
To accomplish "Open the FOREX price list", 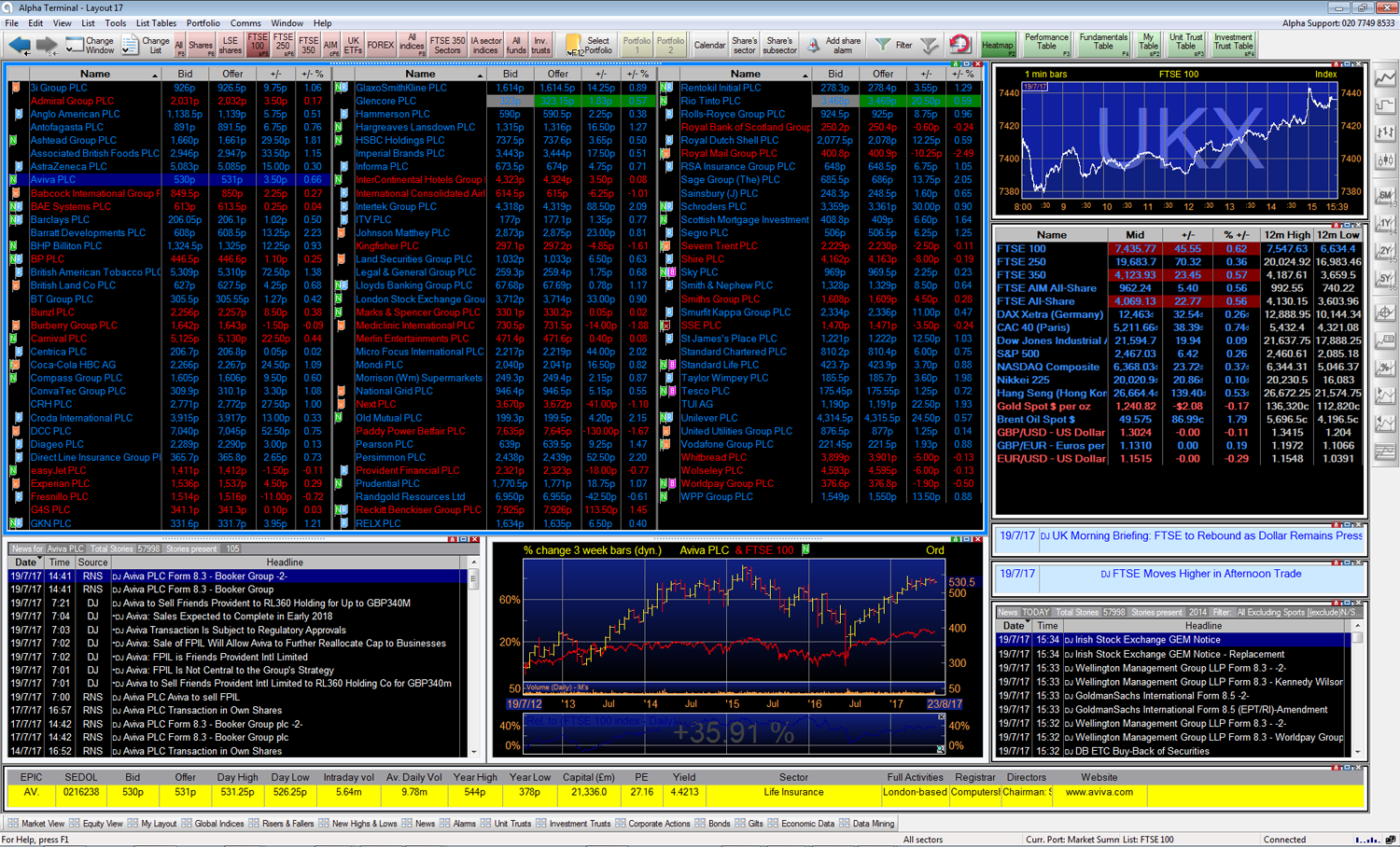I will coord(380,43).
